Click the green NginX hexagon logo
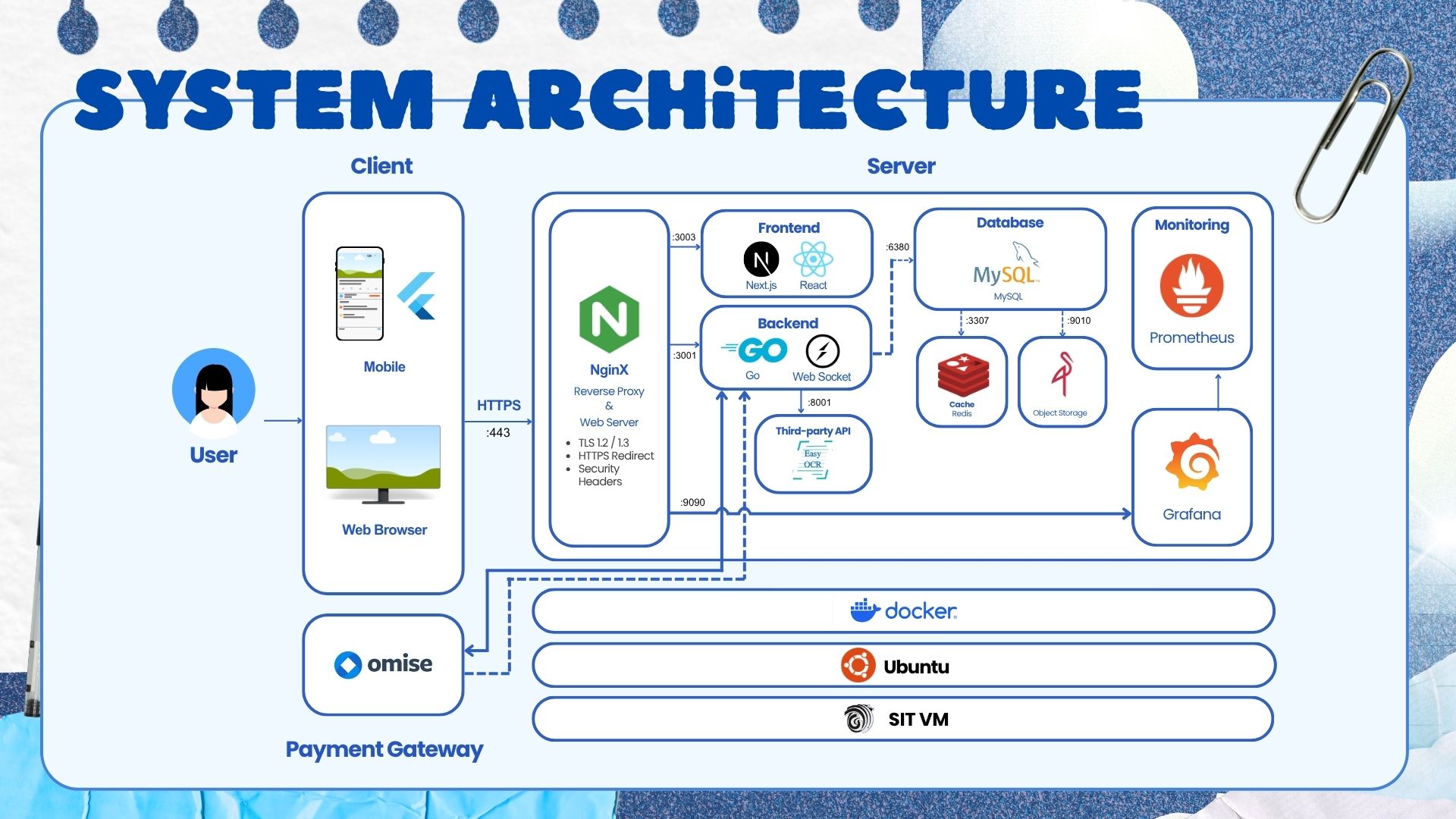The image size is (1456, 819). click(x=609, y=319)
